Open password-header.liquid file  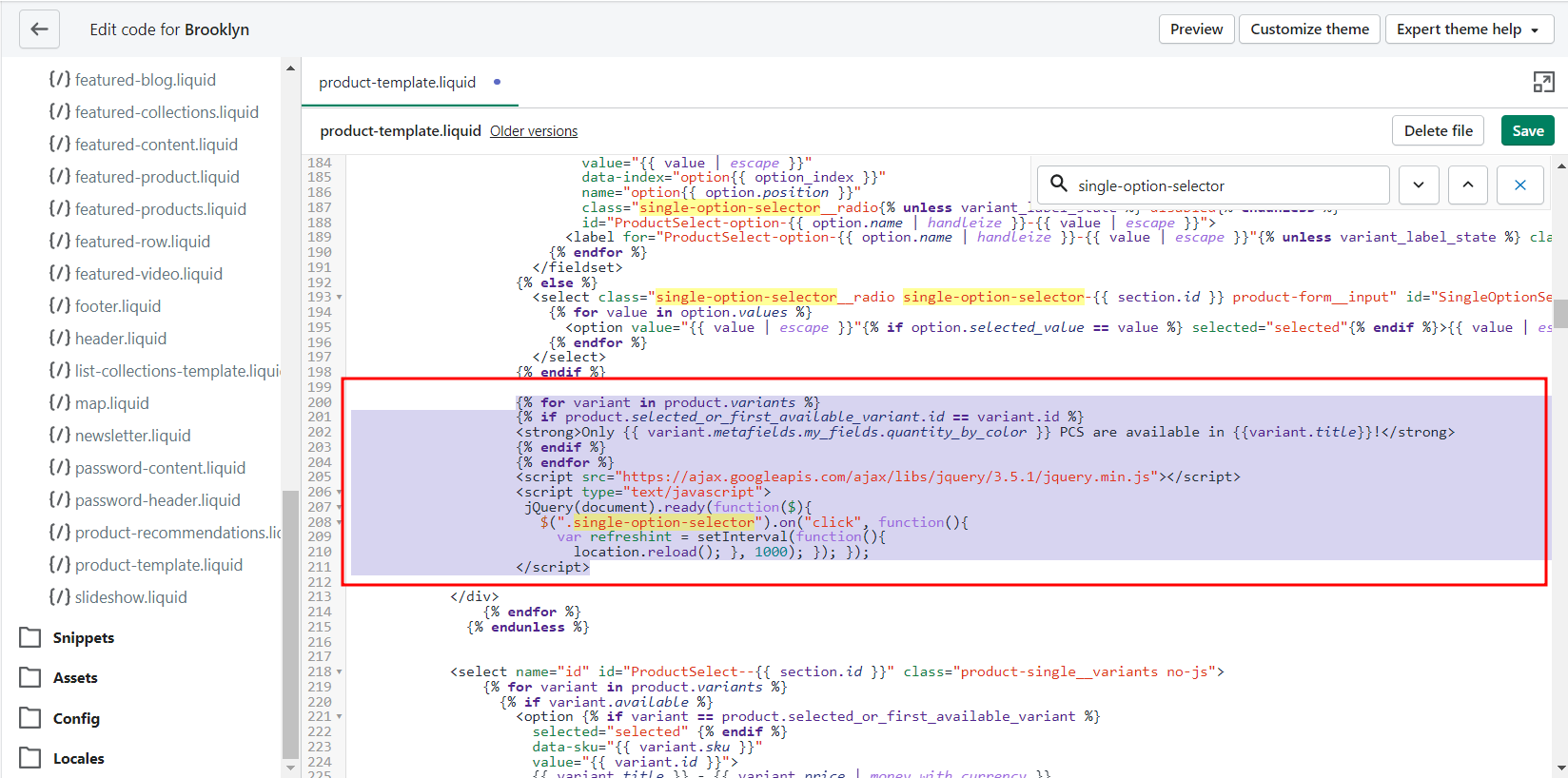point(145,500)
